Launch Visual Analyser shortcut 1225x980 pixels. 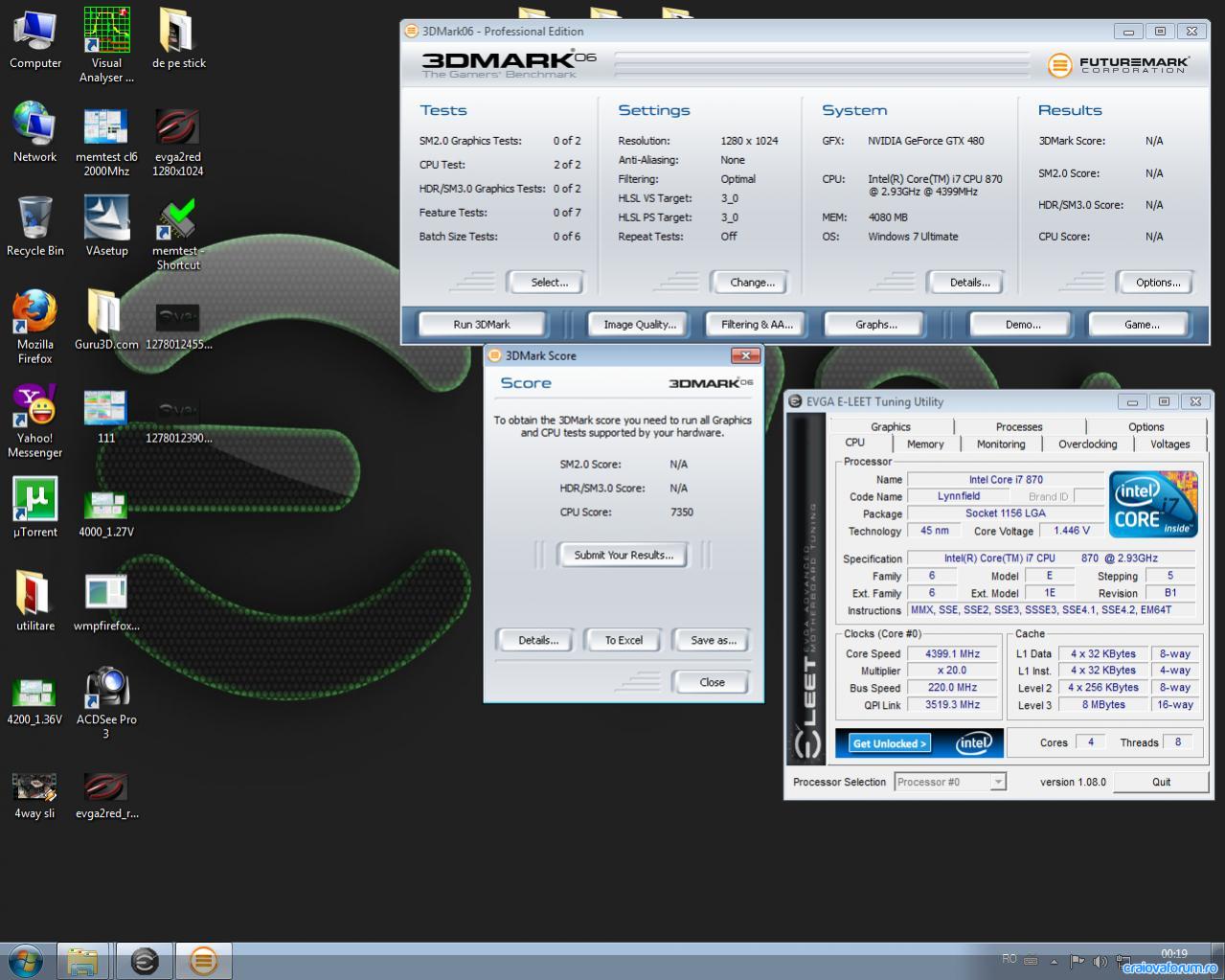[106, 44]
